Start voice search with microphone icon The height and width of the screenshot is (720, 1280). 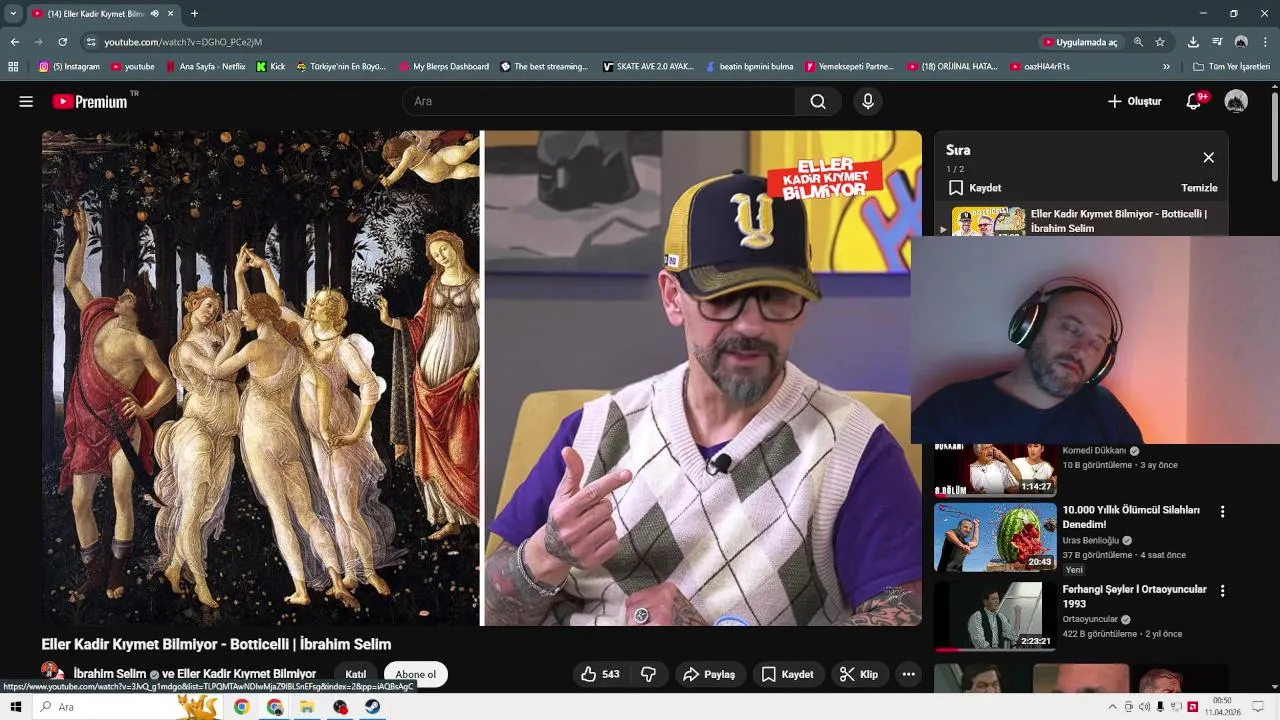click(x=868, y=101)
